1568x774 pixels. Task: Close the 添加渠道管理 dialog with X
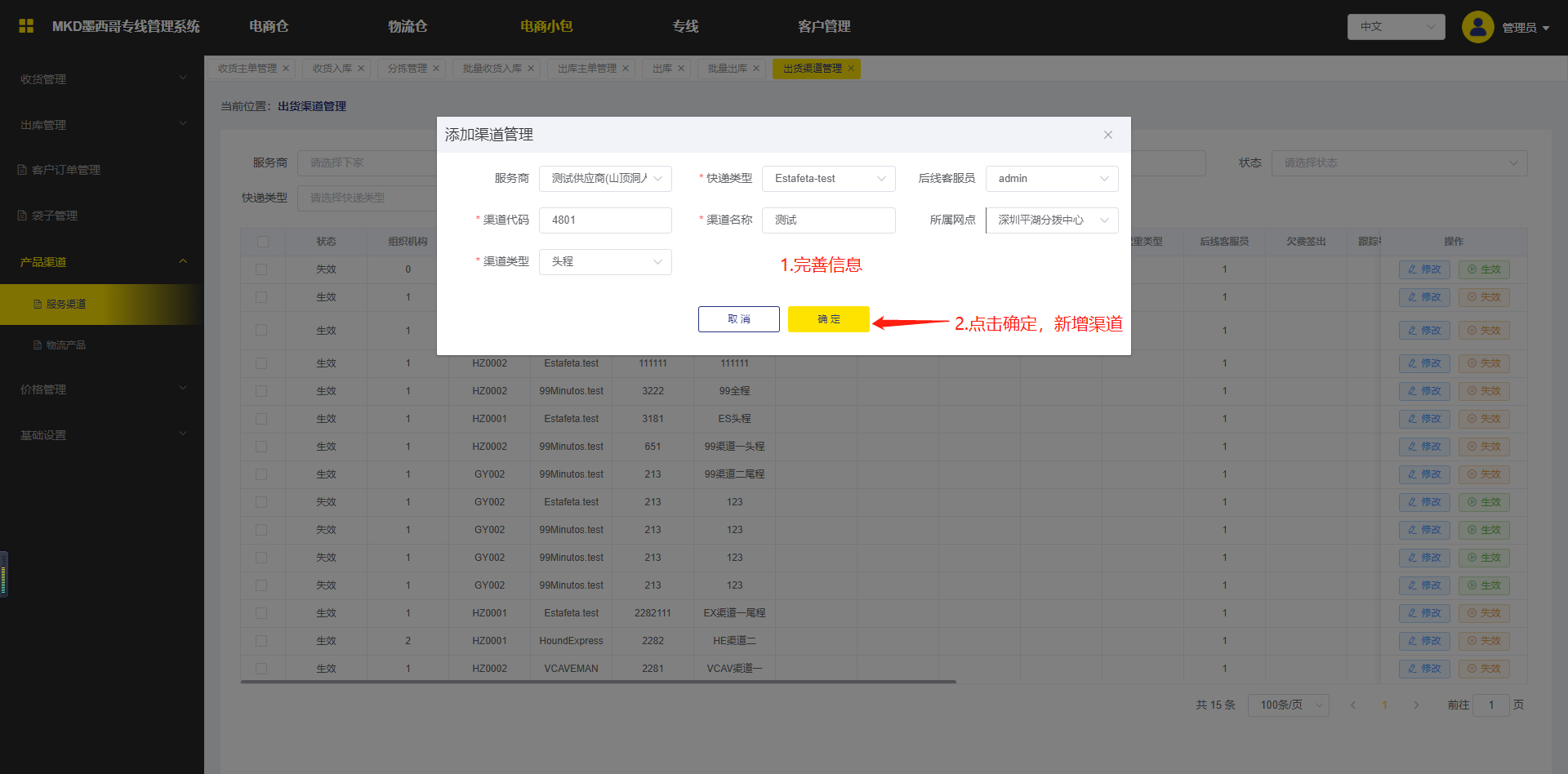click(x=1107, y=135)
